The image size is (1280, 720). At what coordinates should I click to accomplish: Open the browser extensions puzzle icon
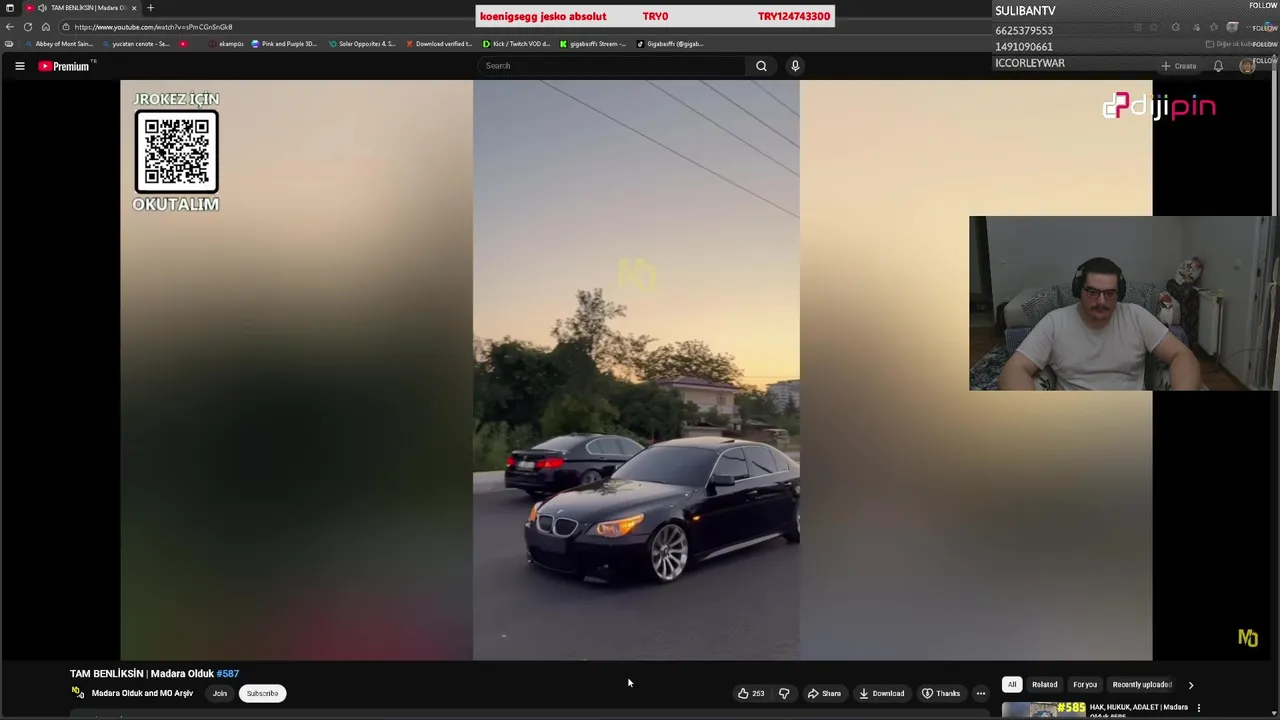pyautogui.click(x=1175, y=27)
